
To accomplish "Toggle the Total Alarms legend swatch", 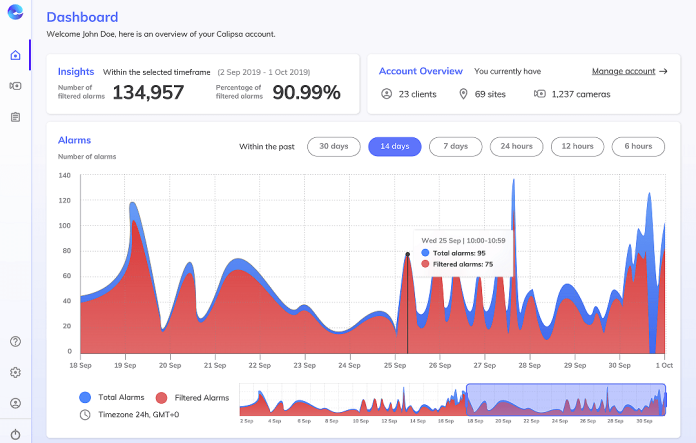I will (85, 398).
